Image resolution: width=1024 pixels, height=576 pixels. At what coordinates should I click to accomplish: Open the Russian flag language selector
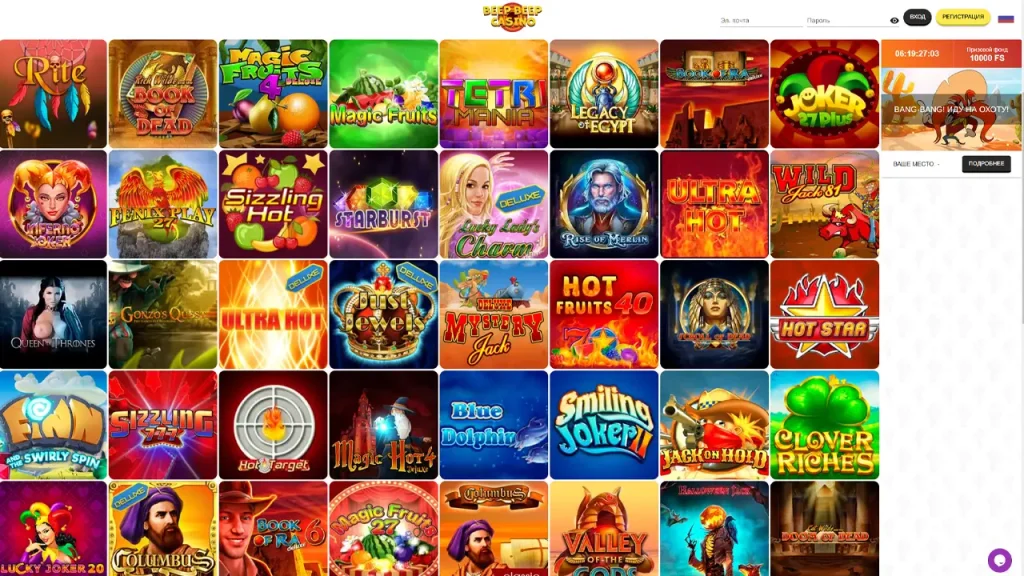point(1006,18)
